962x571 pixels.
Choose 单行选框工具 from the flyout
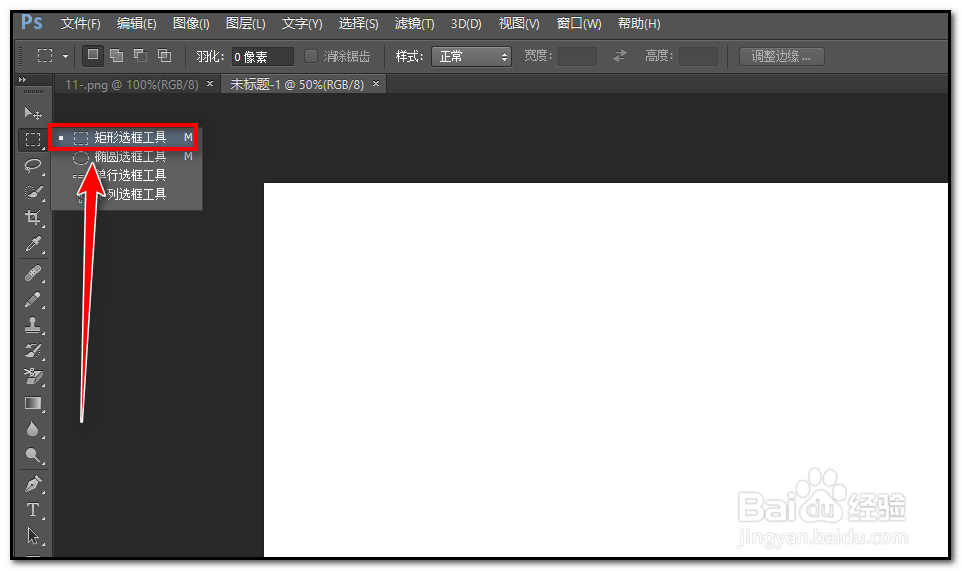(x=126, y=175)
